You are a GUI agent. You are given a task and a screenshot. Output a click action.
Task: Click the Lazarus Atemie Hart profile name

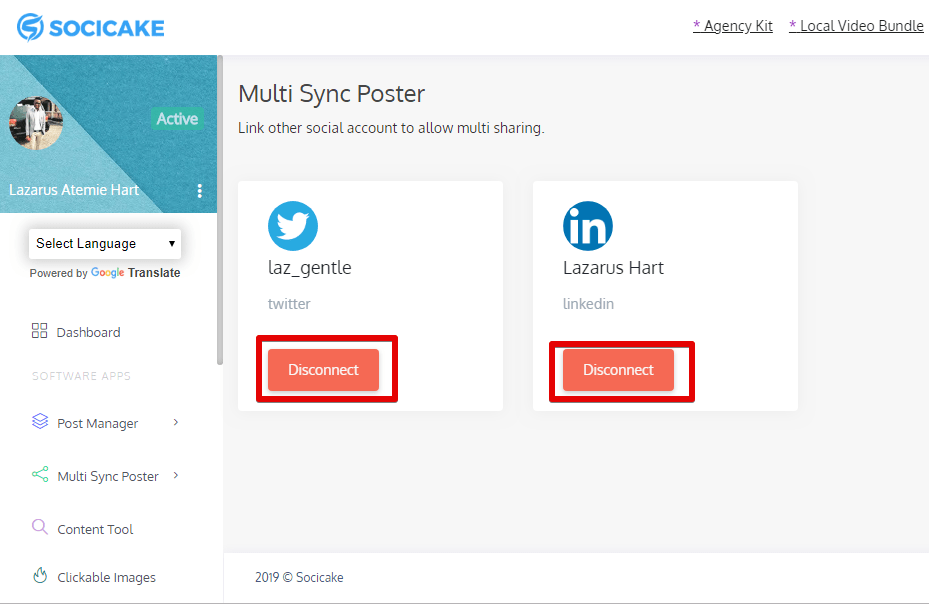pos(74,190)
